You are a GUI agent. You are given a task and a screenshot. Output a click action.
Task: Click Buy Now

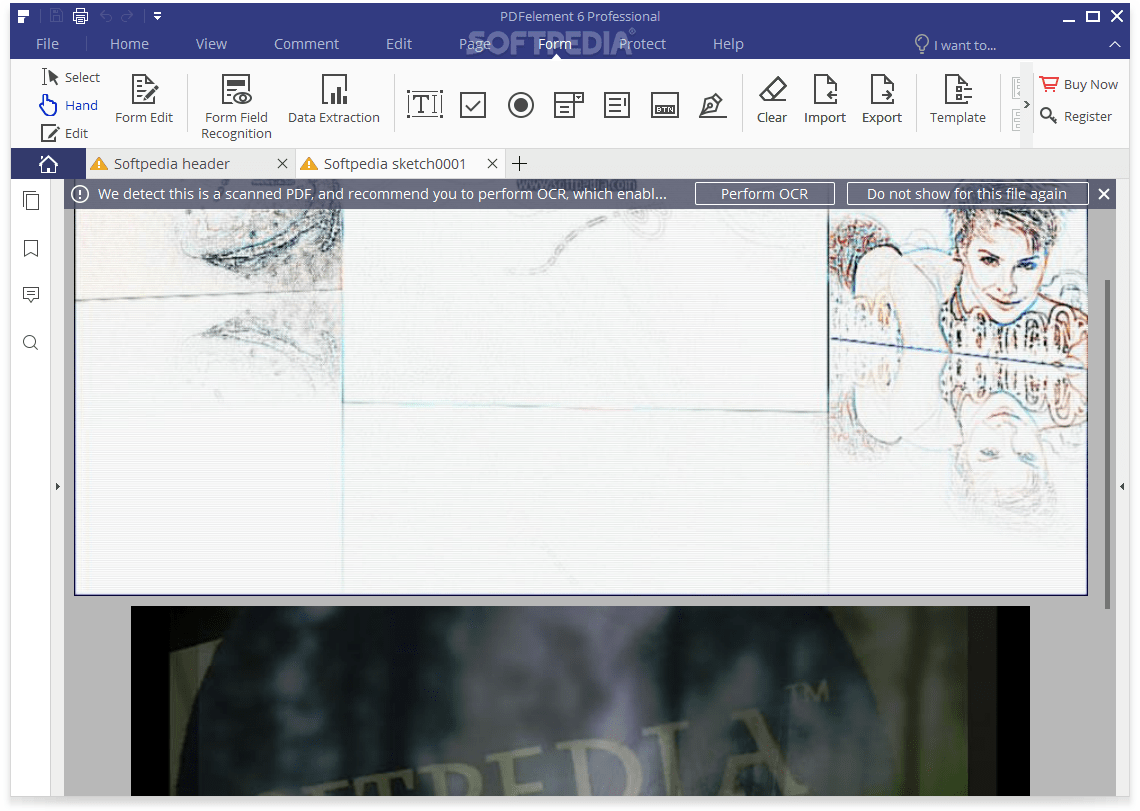pyautogui.click(x=1079, y=84)
